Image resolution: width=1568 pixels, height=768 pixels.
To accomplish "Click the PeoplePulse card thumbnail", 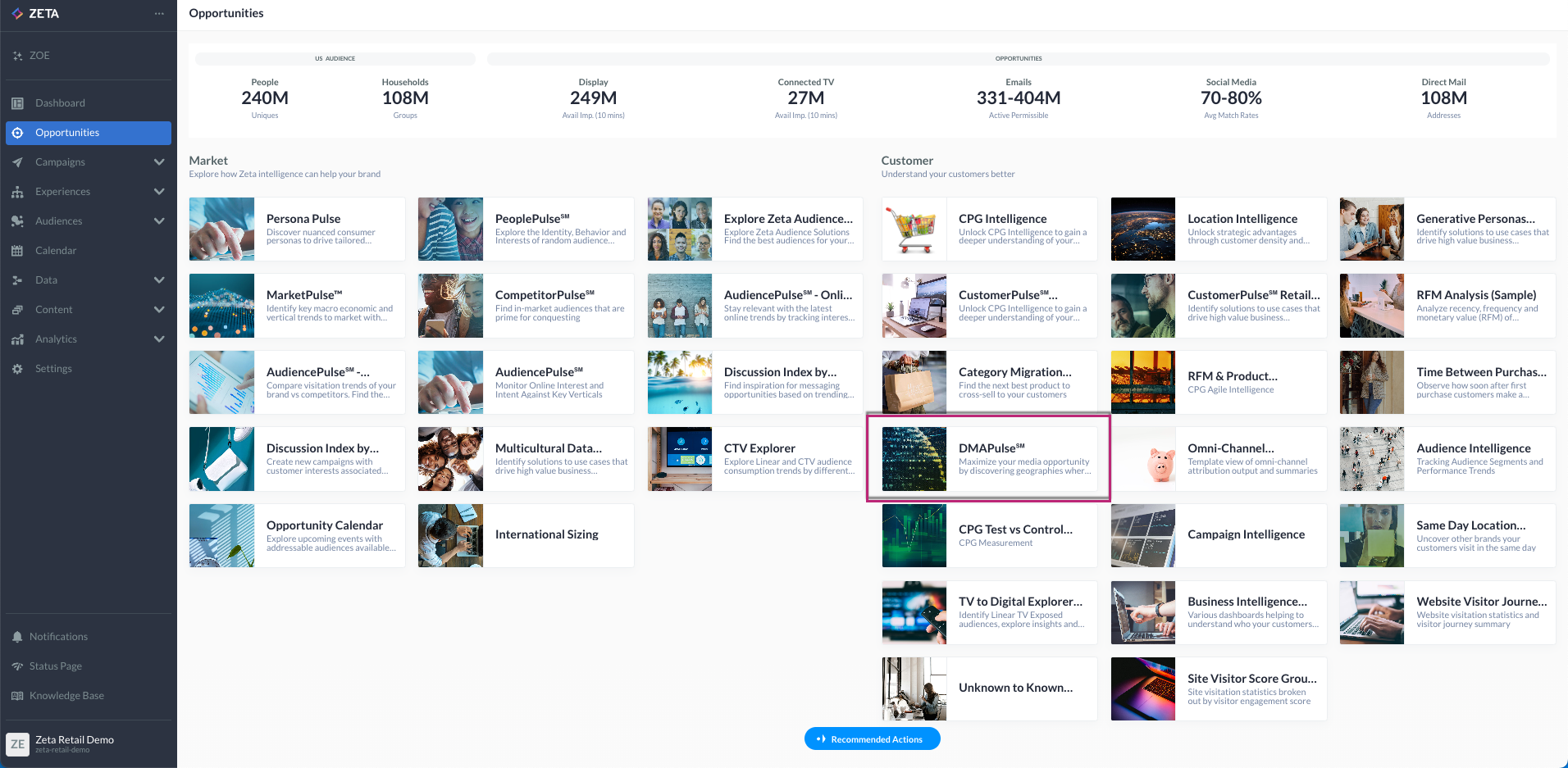I will [x=450, y=229].
